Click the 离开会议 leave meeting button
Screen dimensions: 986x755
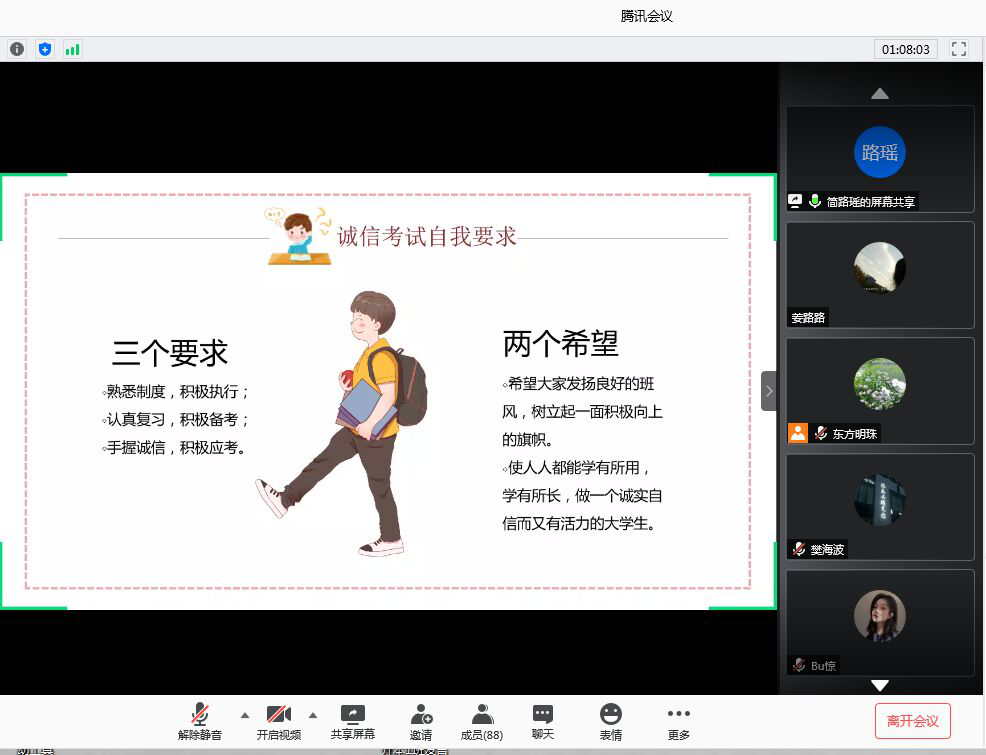(912, 721)
